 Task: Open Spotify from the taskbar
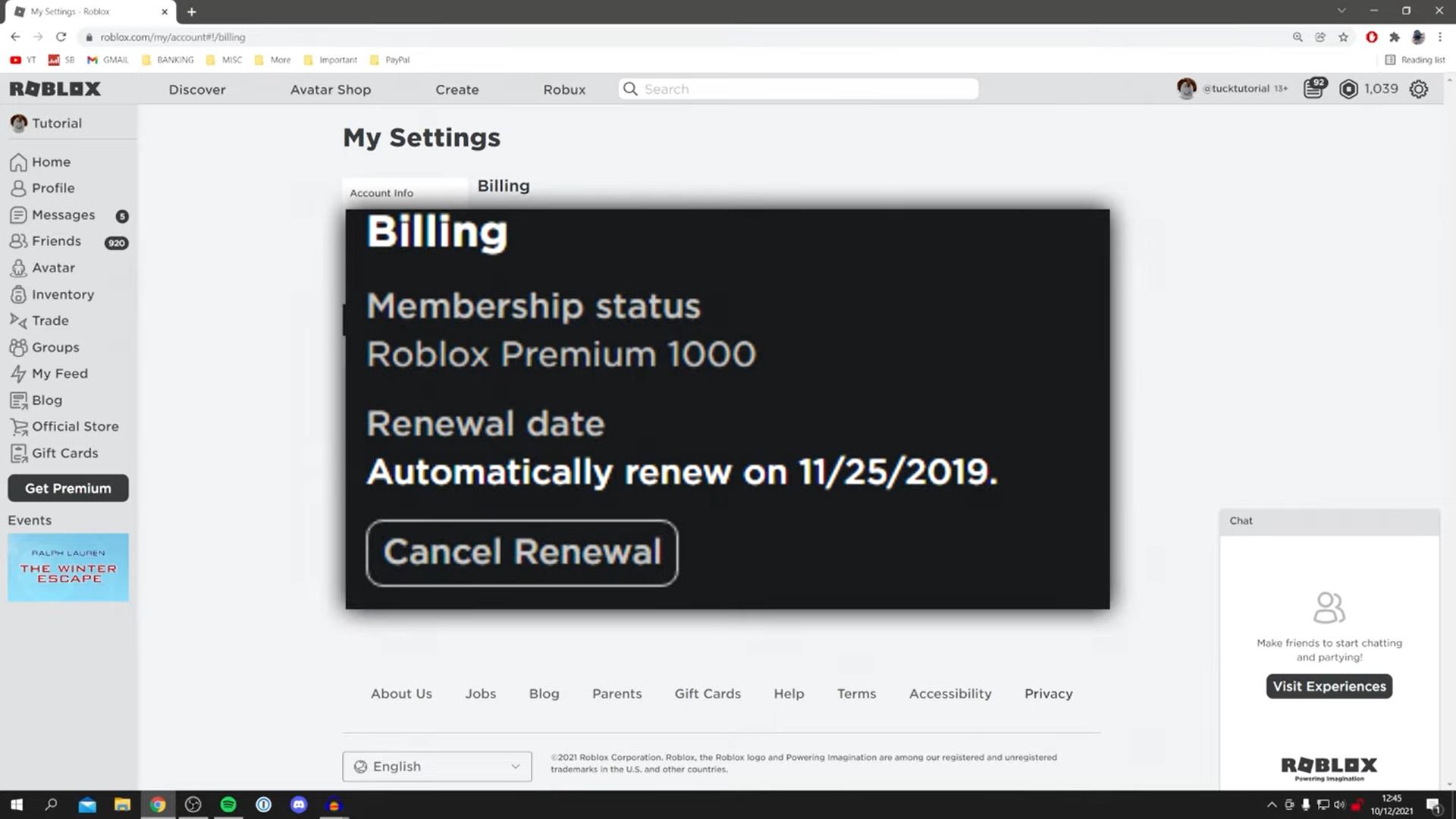228,805
